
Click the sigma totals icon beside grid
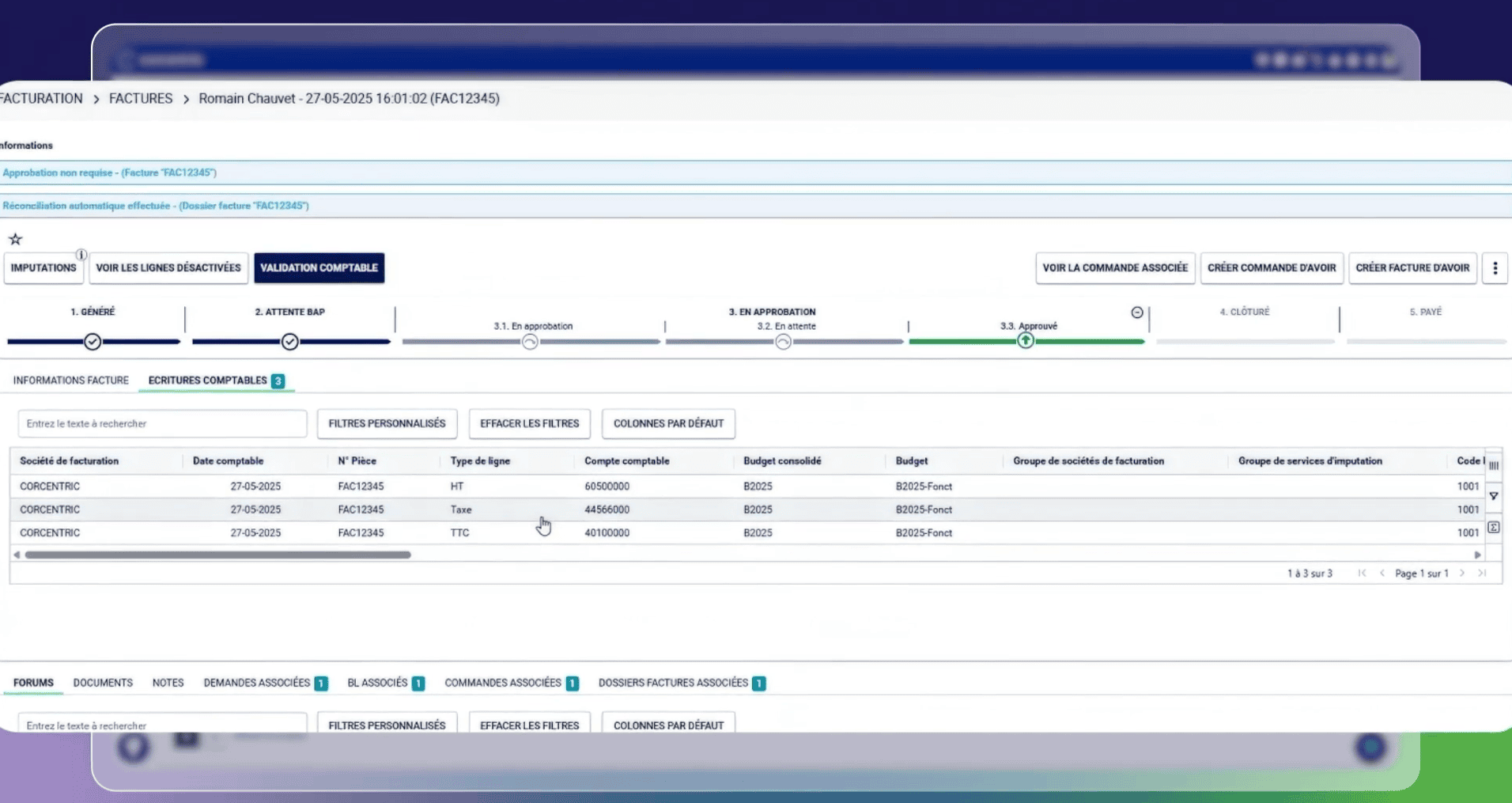coord(1493,527)
